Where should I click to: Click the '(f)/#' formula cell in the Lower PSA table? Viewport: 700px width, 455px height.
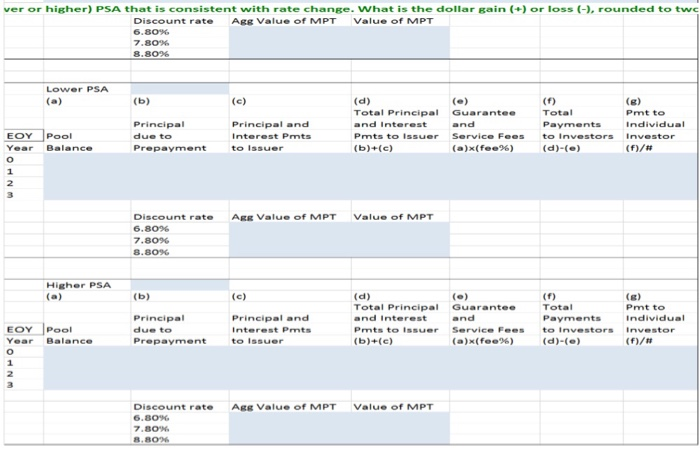[x=639, y=148]
